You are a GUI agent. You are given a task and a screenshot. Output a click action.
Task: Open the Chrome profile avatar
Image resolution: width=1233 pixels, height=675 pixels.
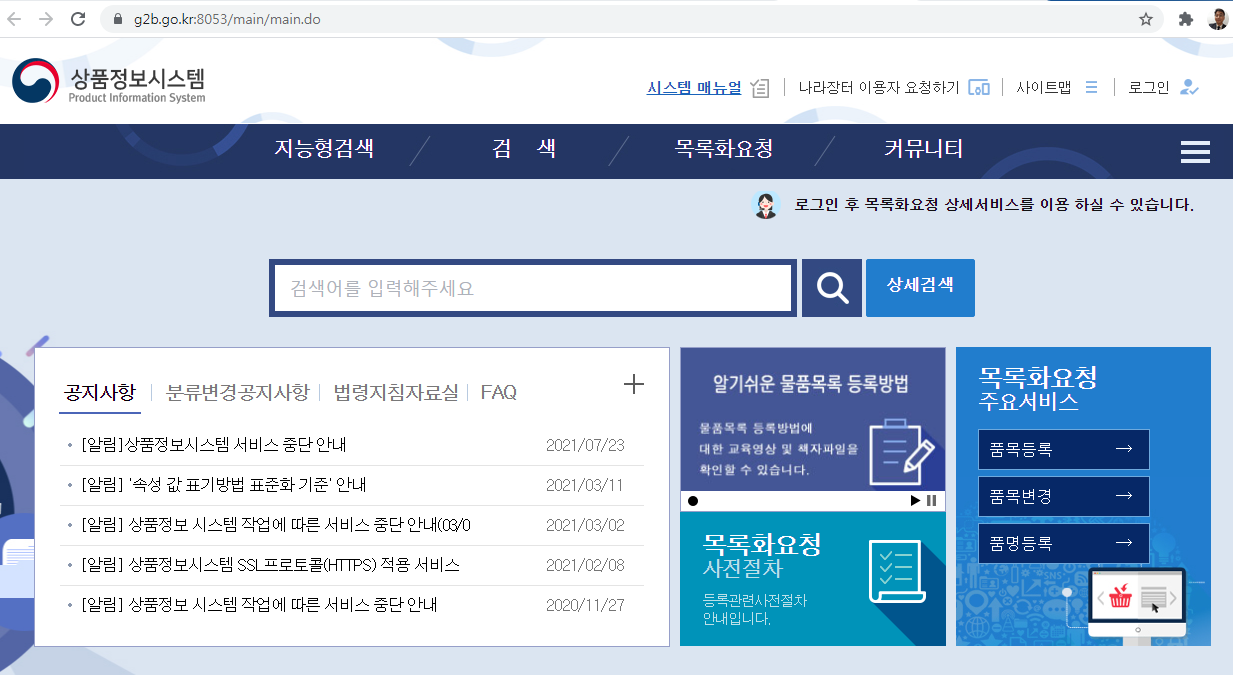point(1217,19)
